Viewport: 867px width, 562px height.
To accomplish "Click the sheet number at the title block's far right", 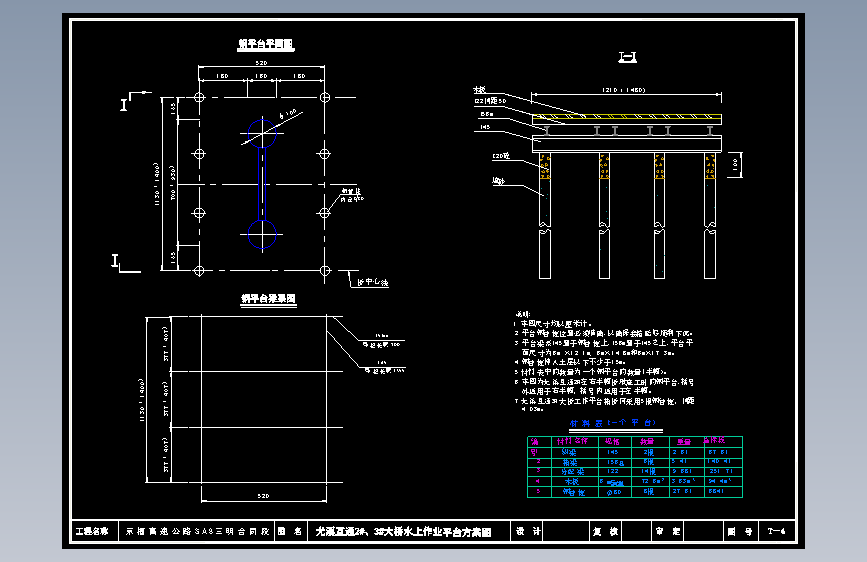I will 777,531.
